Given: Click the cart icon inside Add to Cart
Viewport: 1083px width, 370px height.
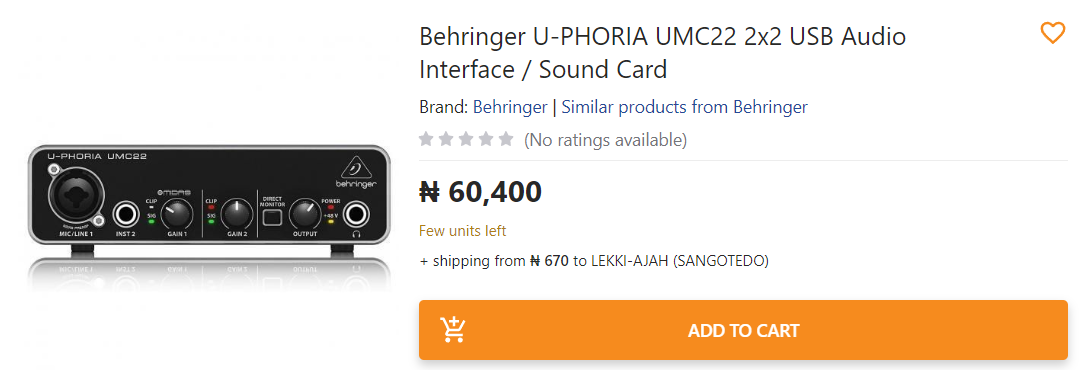Looking at the screenshot, I should (x=454, y=330).
